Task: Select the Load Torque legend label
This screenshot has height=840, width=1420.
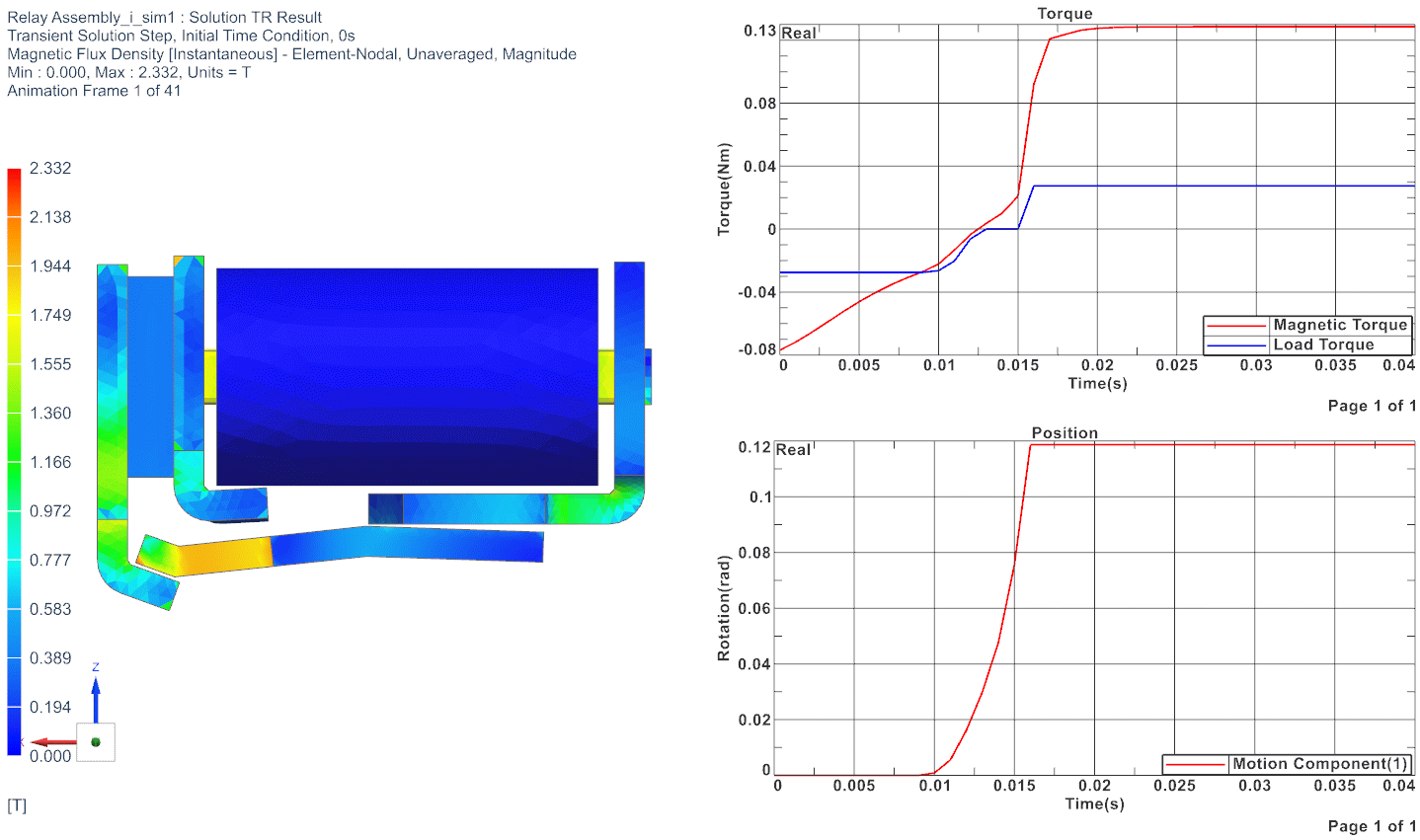Action: coord(1323,344)
